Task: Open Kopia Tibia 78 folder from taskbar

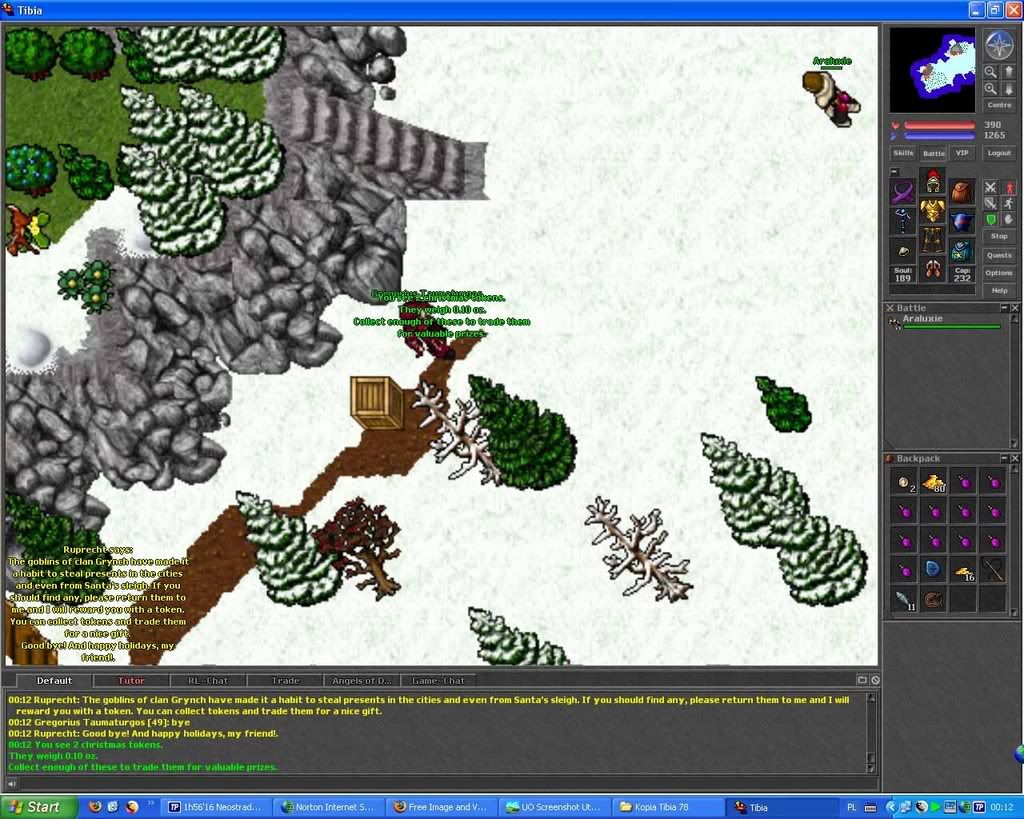Action: 667,807
